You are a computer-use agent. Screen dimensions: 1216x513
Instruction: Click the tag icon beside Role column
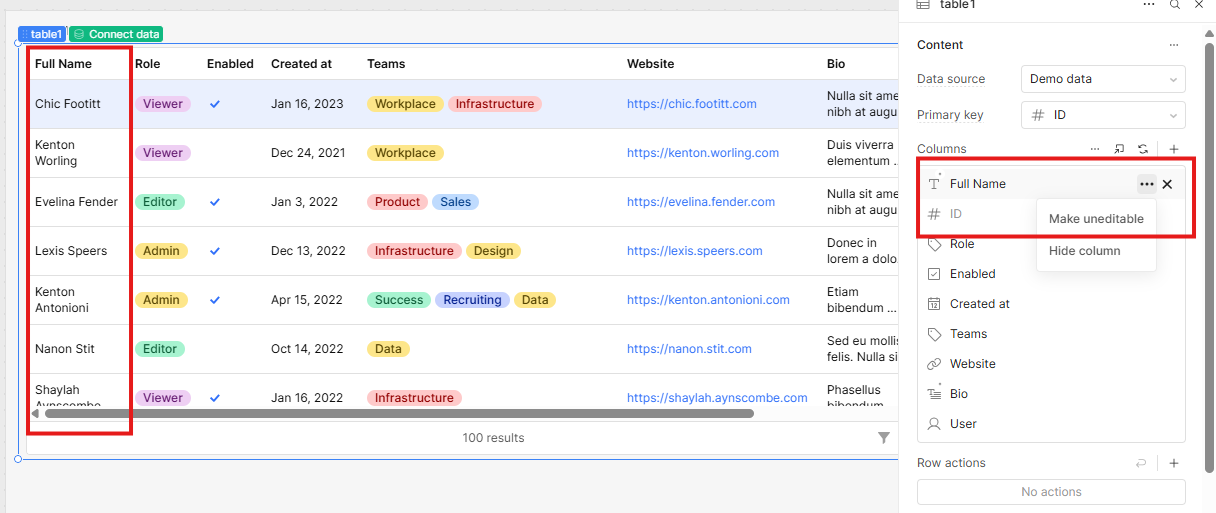point(934,244)
